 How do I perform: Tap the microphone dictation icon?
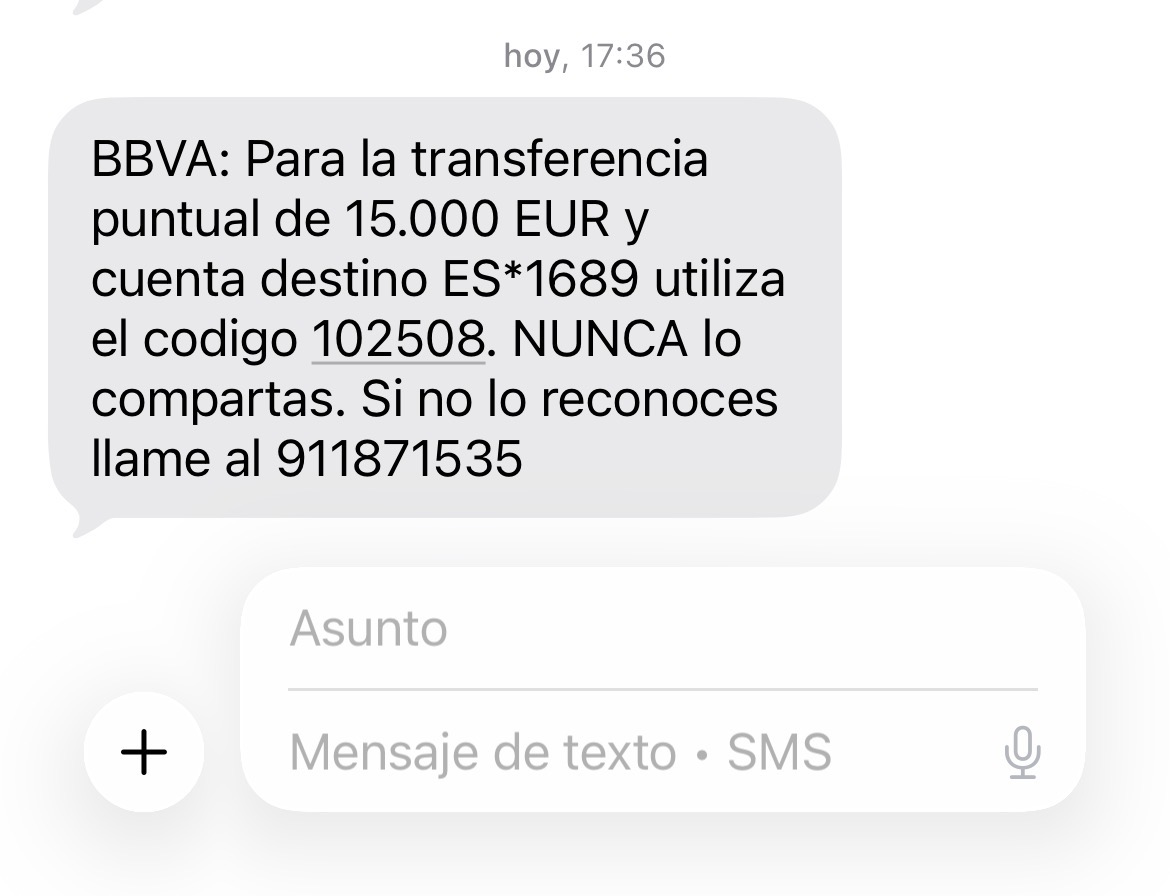(x=1022, y=752)
